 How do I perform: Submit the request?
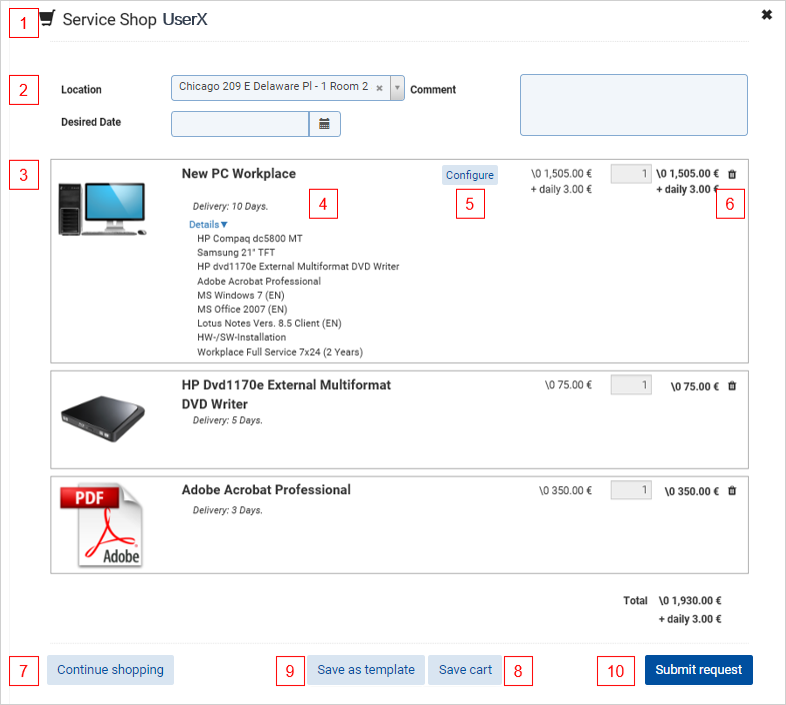tap(699, 670)
